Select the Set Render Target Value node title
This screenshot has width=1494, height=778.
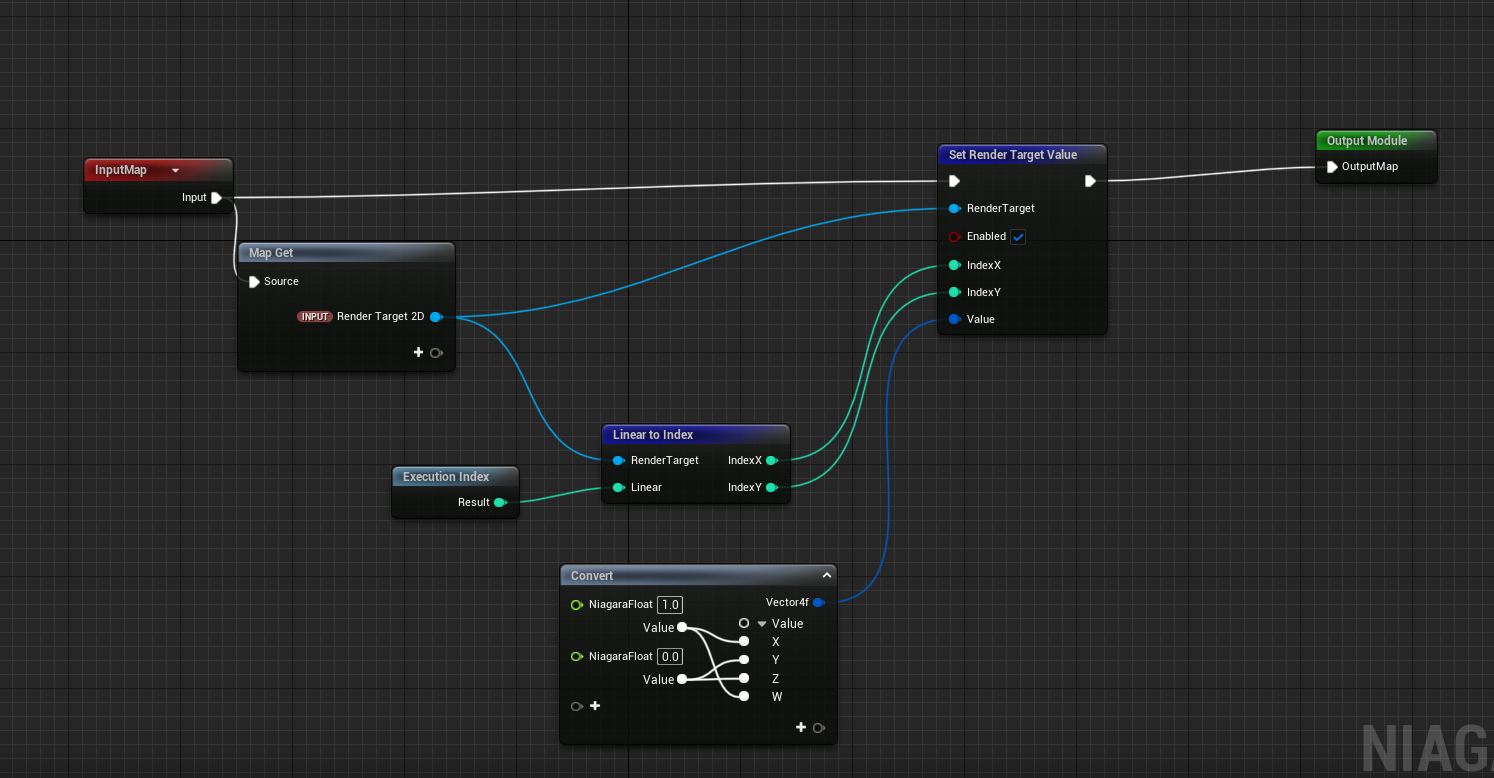(x=1013, y=155)
